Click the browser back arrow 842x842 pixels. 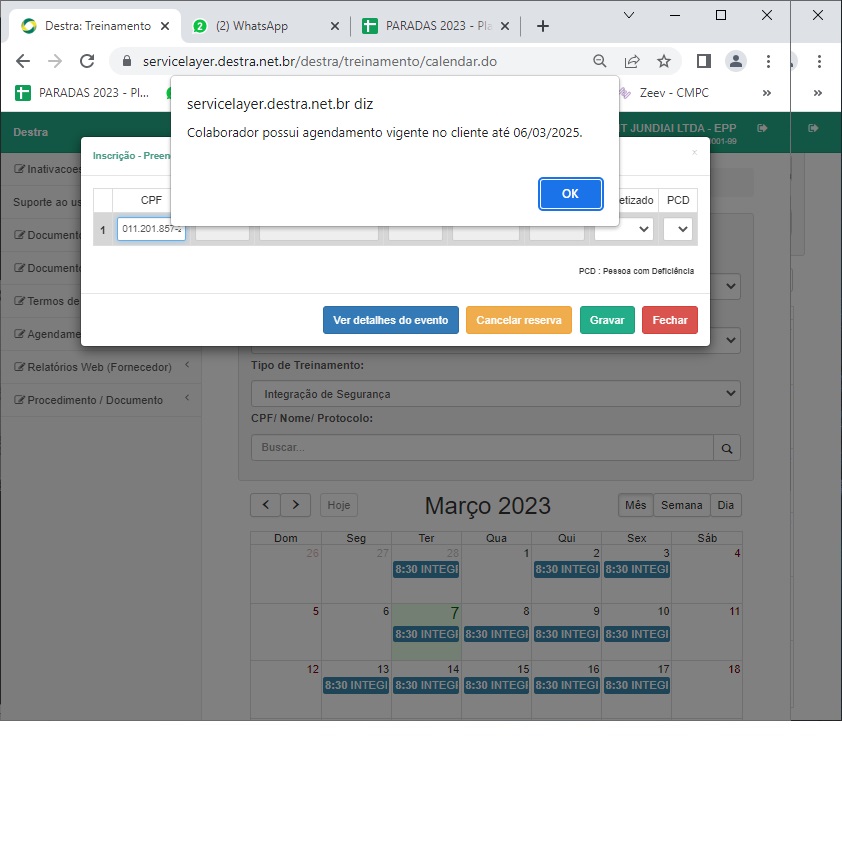pos(23,61)
